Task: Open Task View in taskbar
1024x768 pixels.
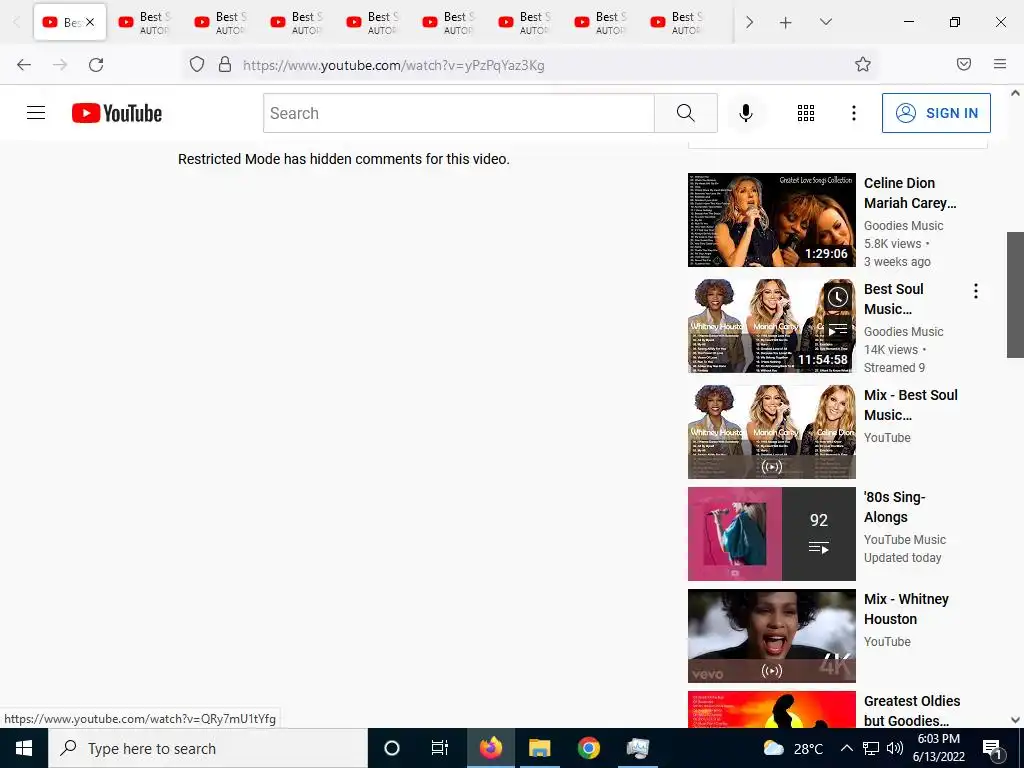Action: (x=440, y=748)
